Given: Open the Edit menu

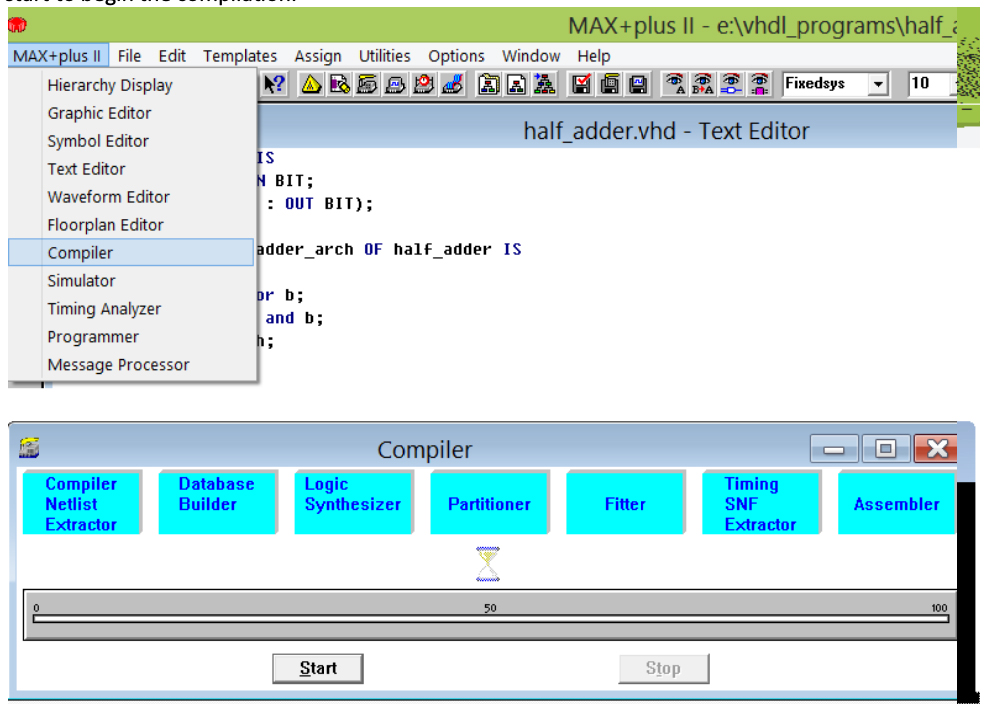Looking at the screenshot, I should [x=172, y=56].
